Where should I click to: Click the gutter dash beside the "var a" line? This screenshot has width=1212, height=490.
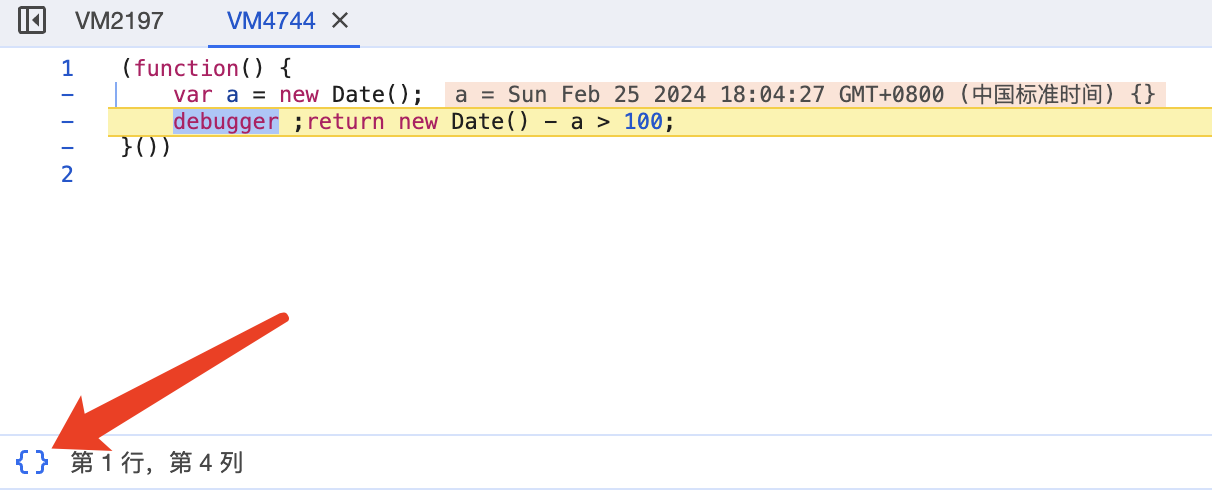(67, 95)
